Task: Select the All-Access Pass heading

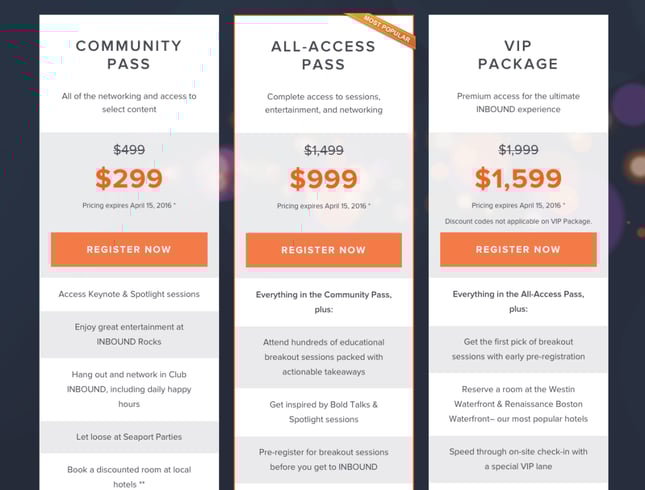Action: click(324, 55)
